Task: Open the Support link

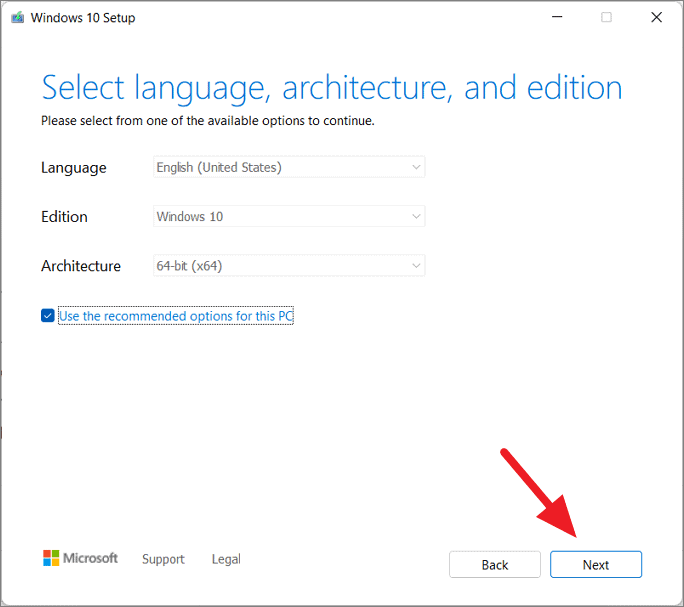Action: click(x=163, y=559)
